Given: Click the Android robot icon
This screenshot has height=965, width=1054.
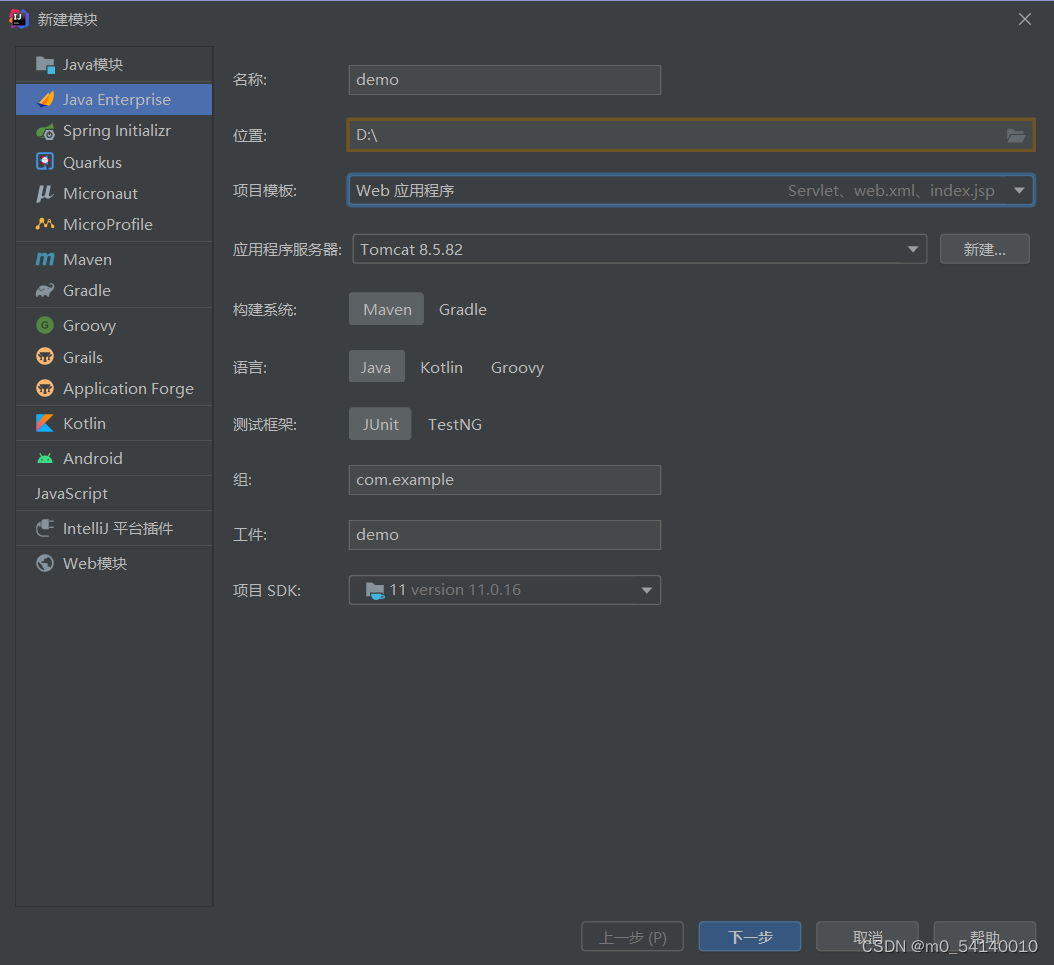Looking at the screenshot, I should pos(45,458).
